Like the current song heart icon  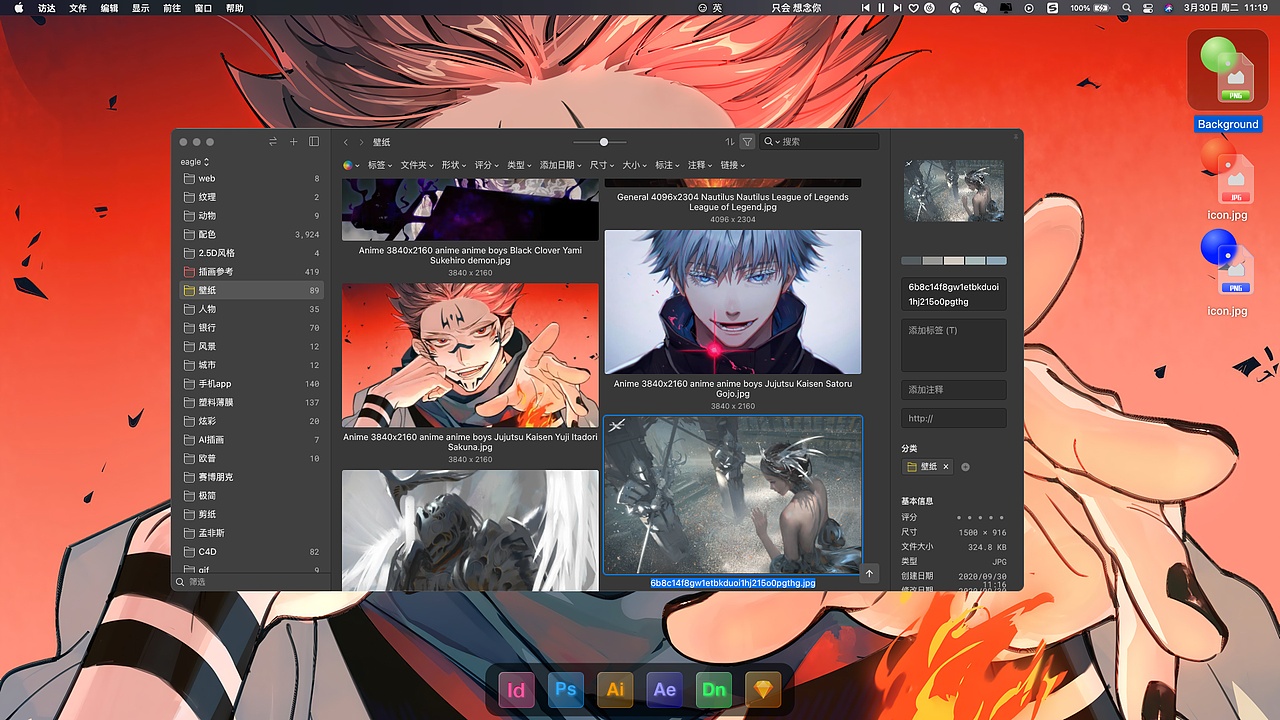tap(913, 7)
